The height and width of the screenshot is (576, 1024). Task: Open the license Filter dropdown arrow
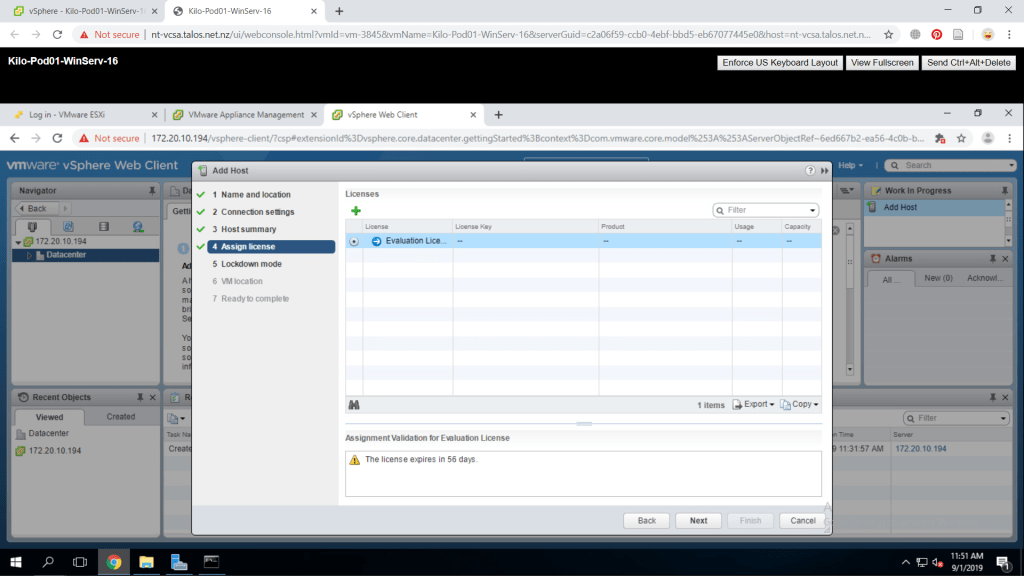(x=812, y=210)
